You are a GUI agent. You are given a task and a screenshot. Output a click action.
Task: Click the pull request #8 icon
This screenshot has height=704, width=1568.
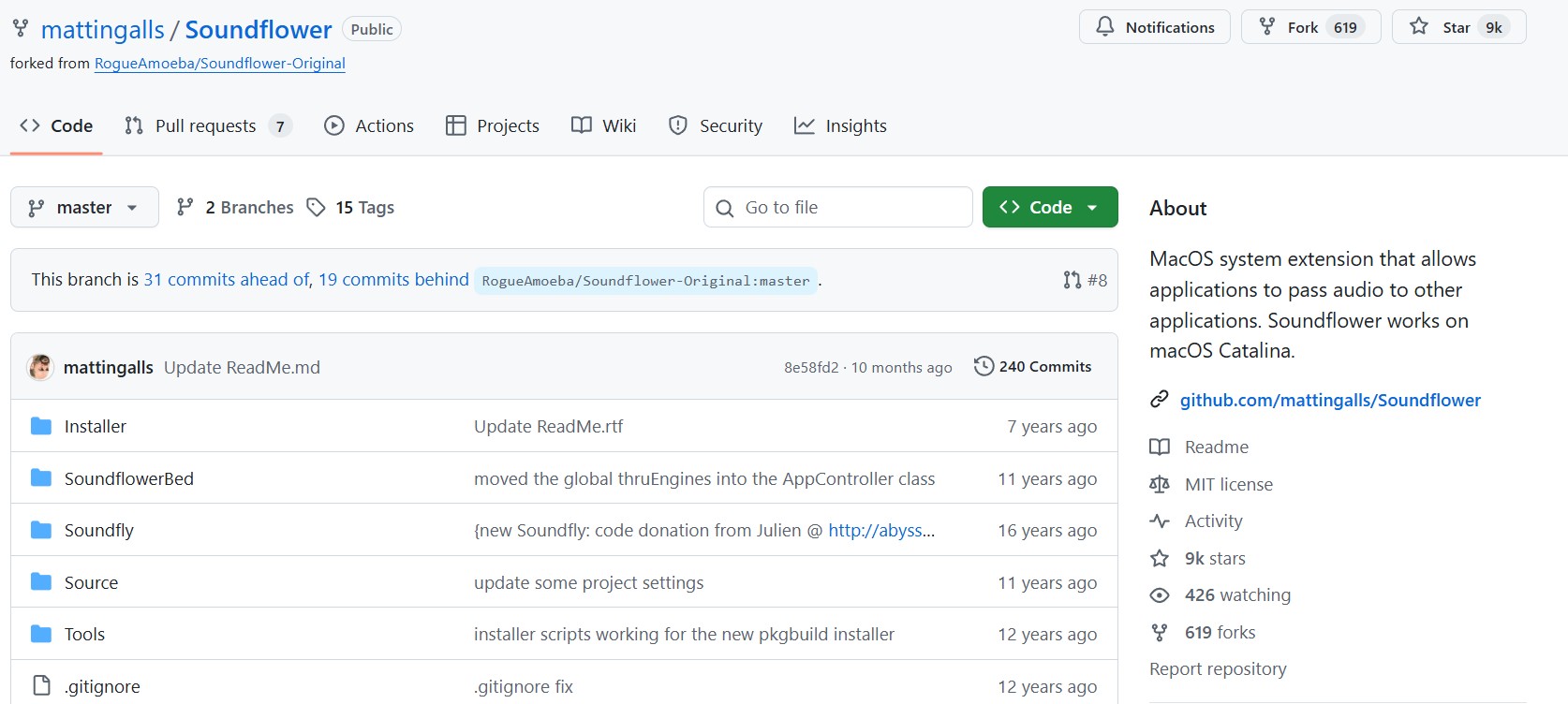tap(1072, 280)
